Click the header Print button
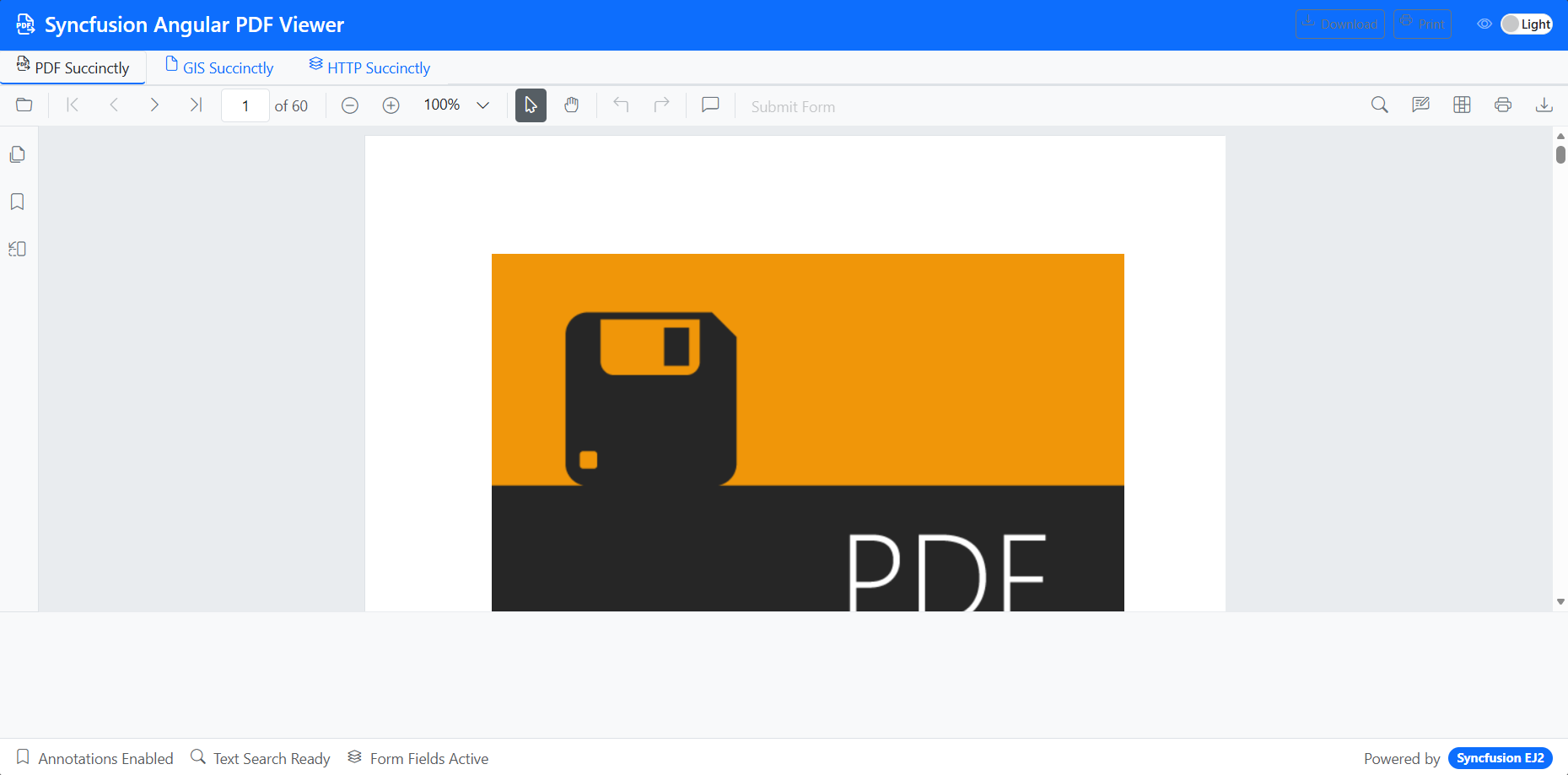This screenshot has height=775, width=1568. [x=1422, y=24]
